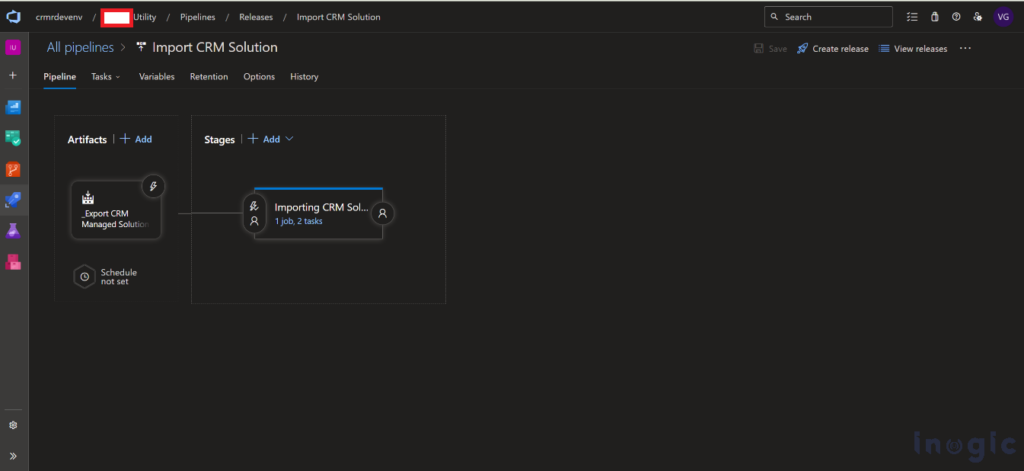
Task: Open the pre-deployment conditions icon
Action: [254, 213]
